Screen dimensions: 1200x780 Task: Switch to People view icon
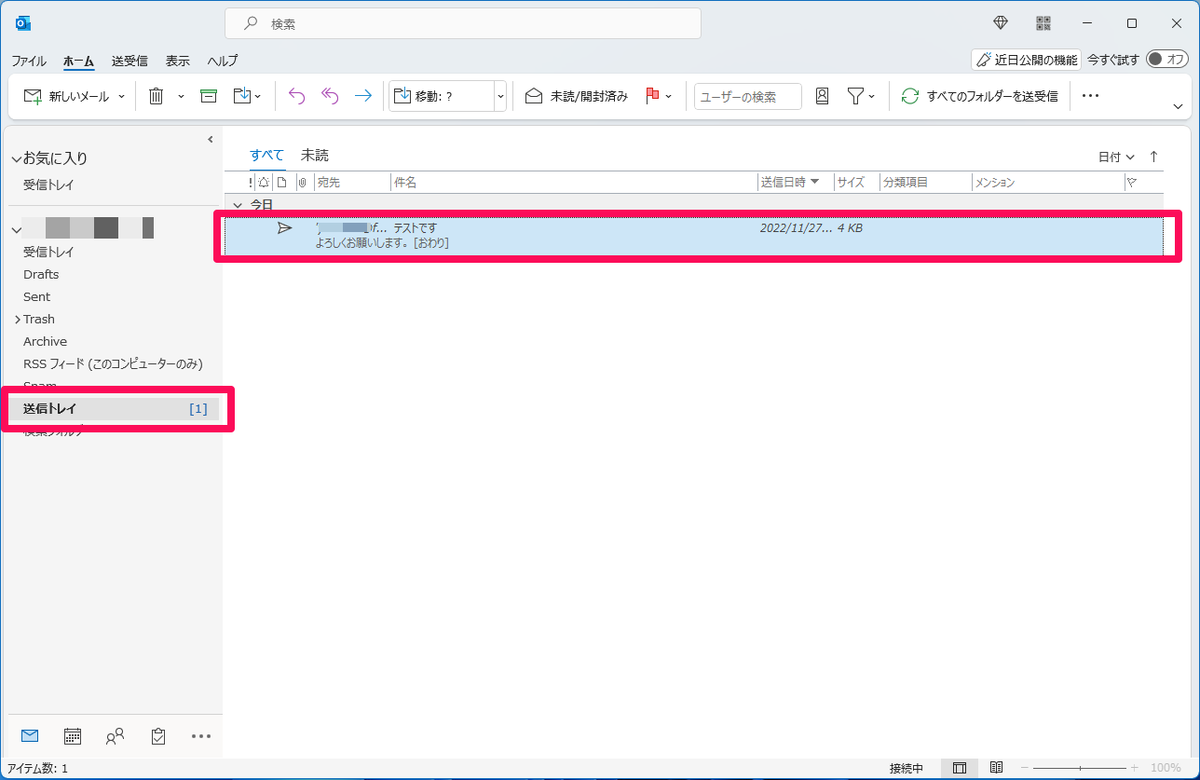point(115,736)
